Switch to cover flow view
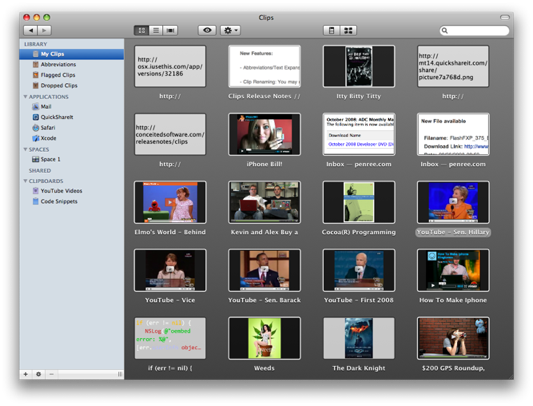 pyautogui.click(x=170, y=31)
